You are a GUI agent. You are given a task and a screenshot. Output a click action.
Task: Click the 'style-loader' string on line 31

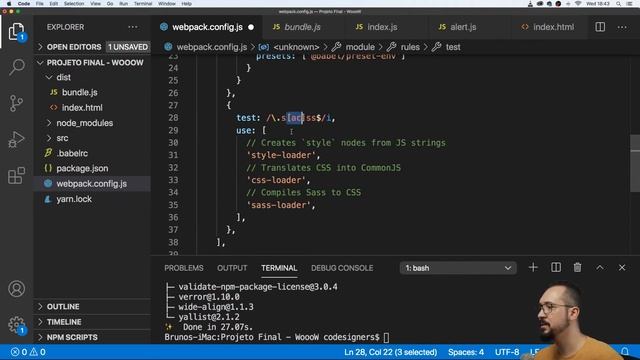point(281,155)
